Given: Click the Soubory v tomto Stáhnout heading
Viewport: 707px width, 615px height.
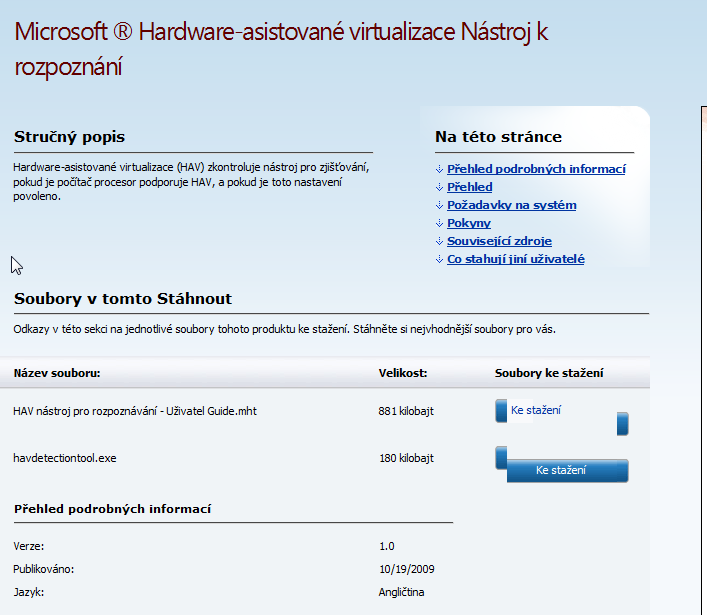Looking at the screenshot, I should [123, 299].
